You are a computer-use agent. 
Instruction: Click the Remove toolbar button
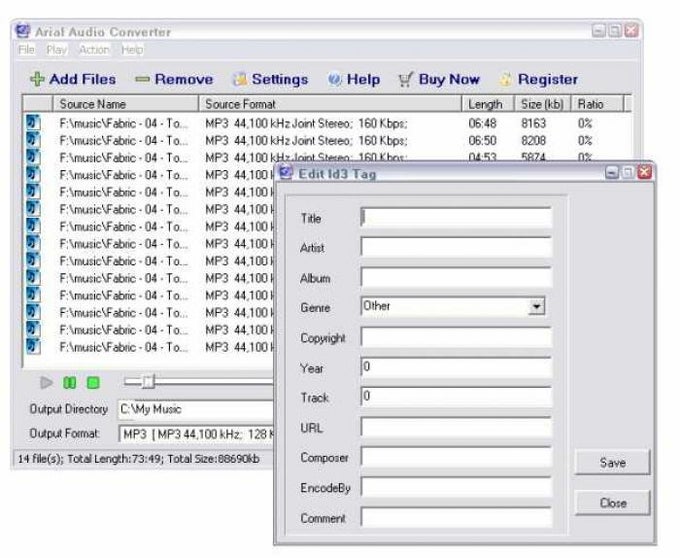click(x=174, y=79)
